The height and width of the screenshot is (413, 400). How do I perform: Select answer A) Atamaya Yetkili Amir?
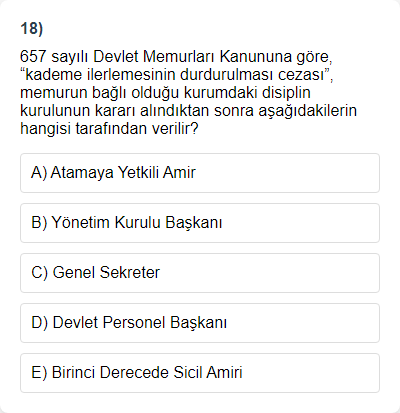[x=200, y=173]
